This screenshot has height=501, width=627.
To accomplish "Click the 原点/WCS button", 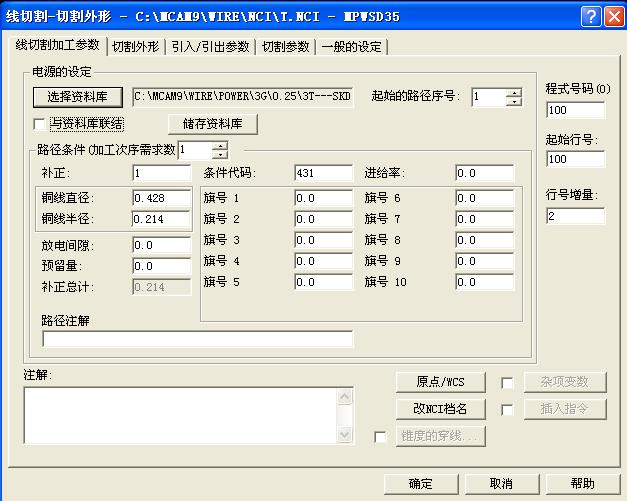I will point(441,382).
